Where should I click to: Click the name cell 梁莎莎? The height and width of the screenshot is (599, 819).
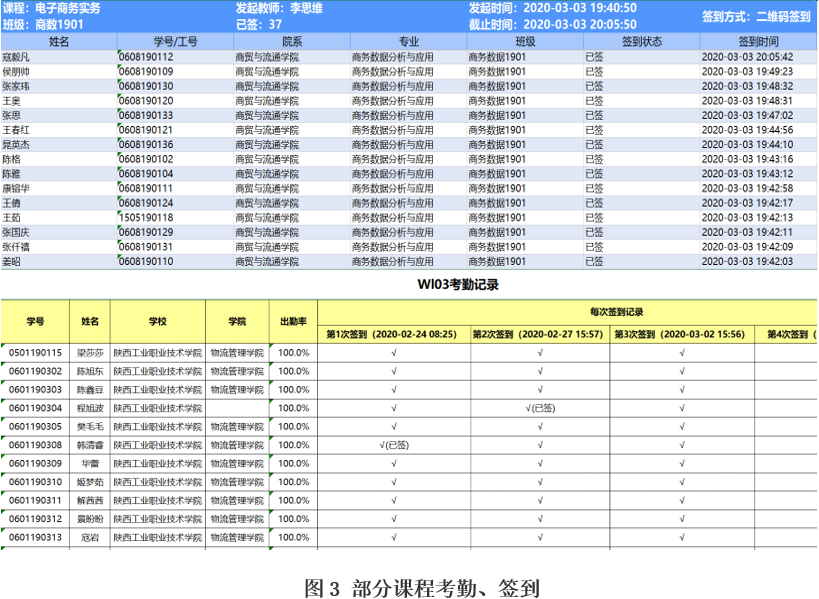tap(90, 353)
